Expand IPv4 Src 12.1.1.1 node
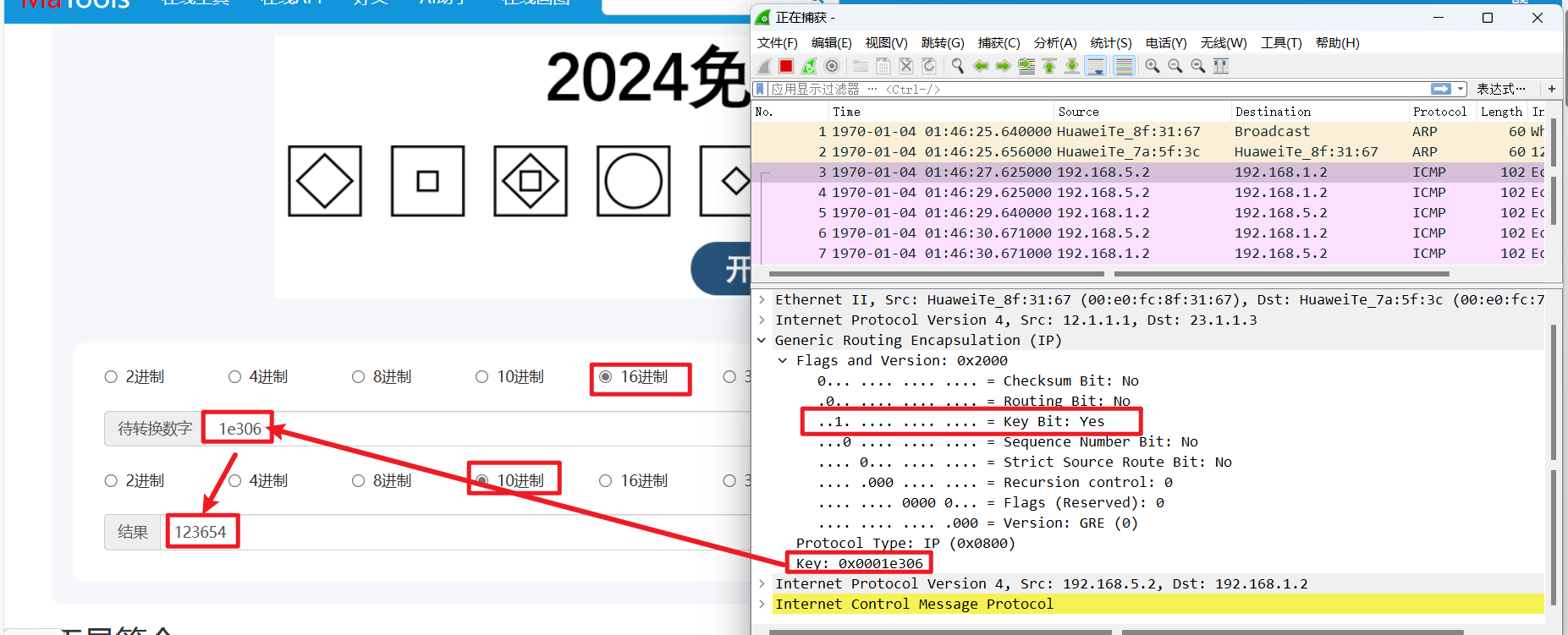 tap(762, 320)
